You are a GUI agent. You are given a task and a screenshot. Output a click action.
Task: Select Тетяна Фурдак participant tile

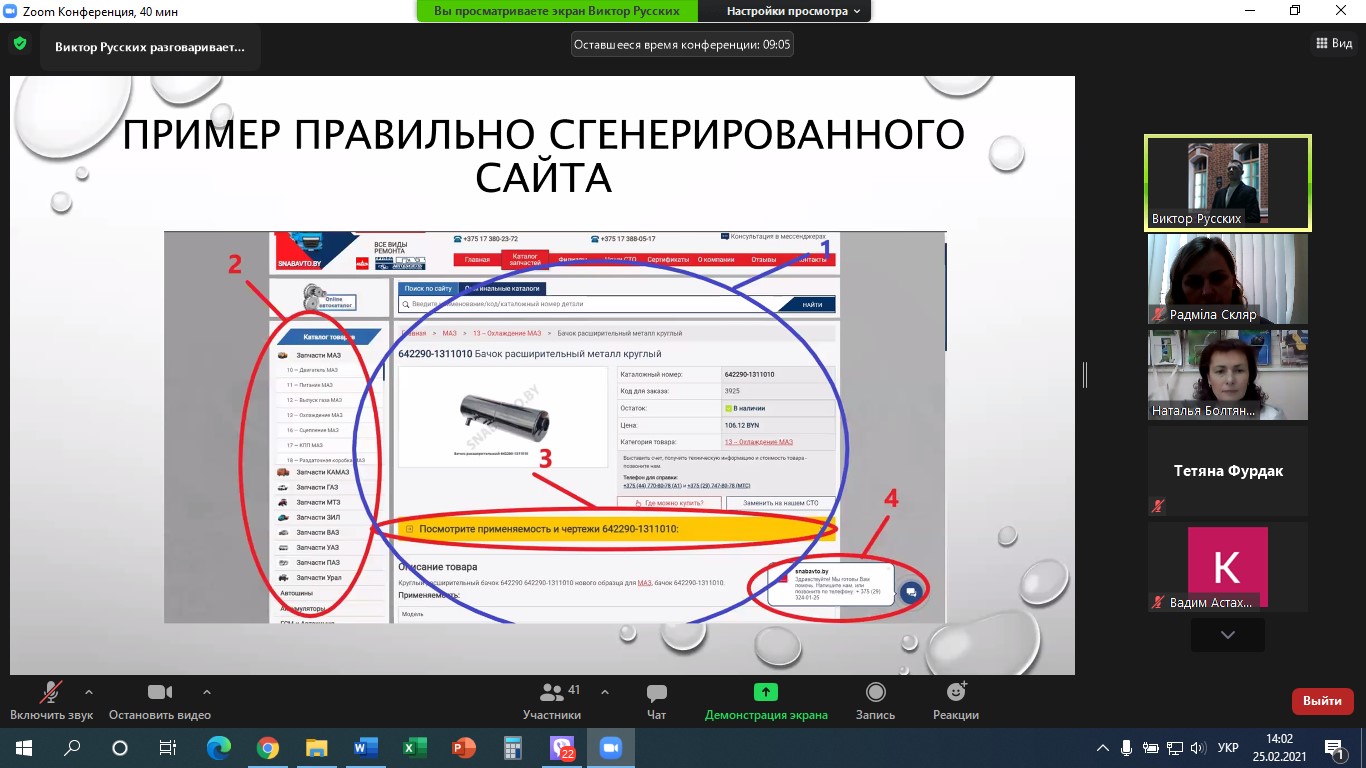1228,471
